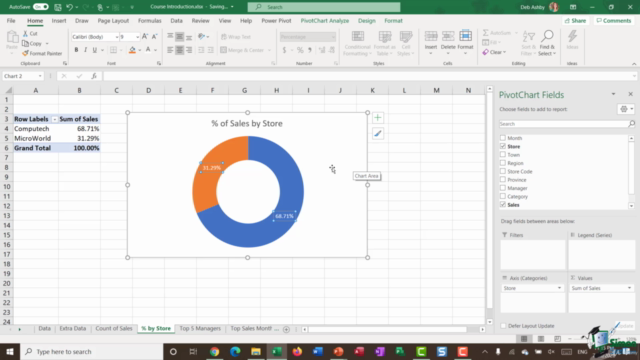This screenshot has width=640, height=360.
Task: Check the Province field checkbox
Action: click(503, 180)
